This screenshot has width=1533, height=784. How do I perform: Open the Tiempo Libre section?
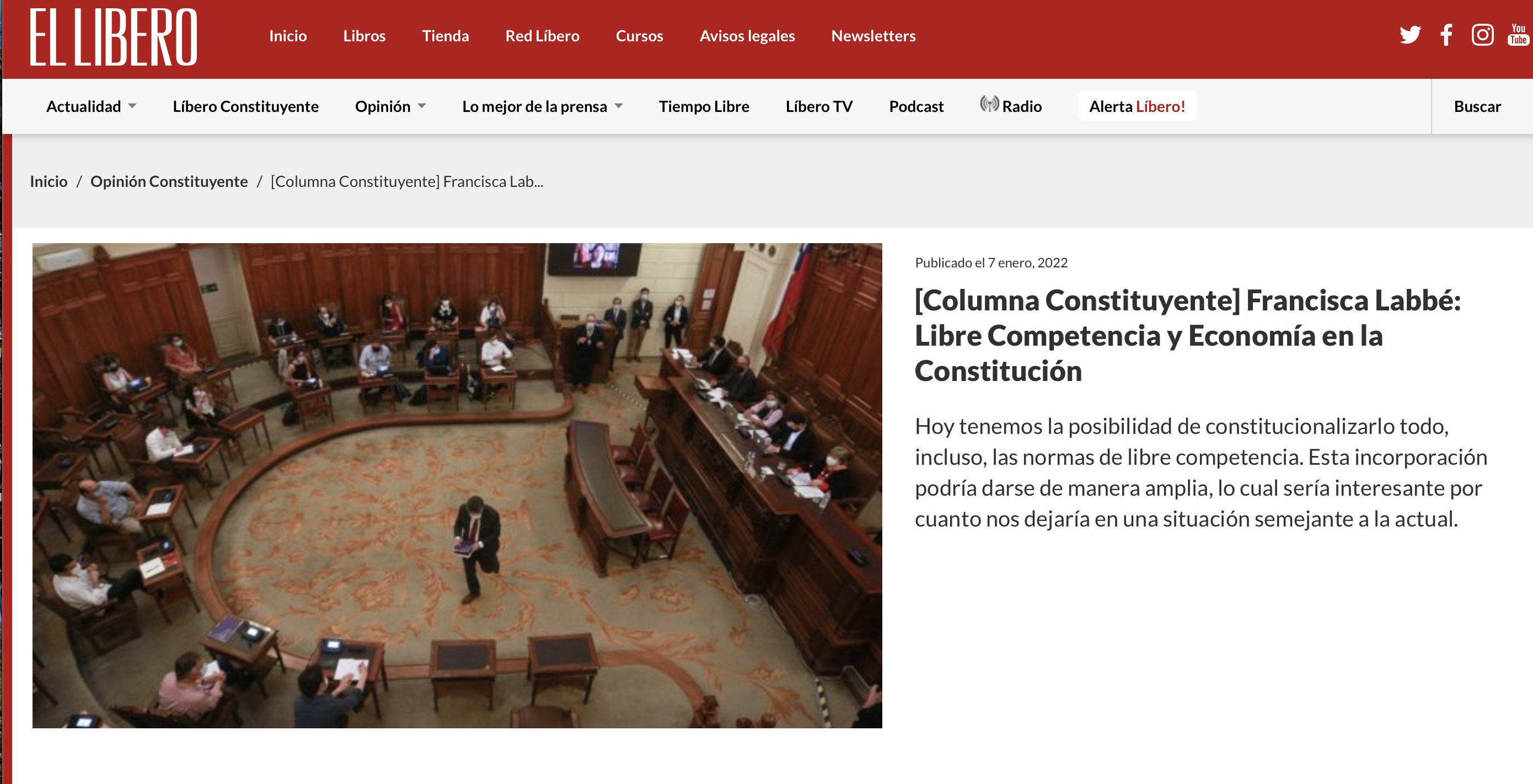pyautogui.click(x=704, y=106)
